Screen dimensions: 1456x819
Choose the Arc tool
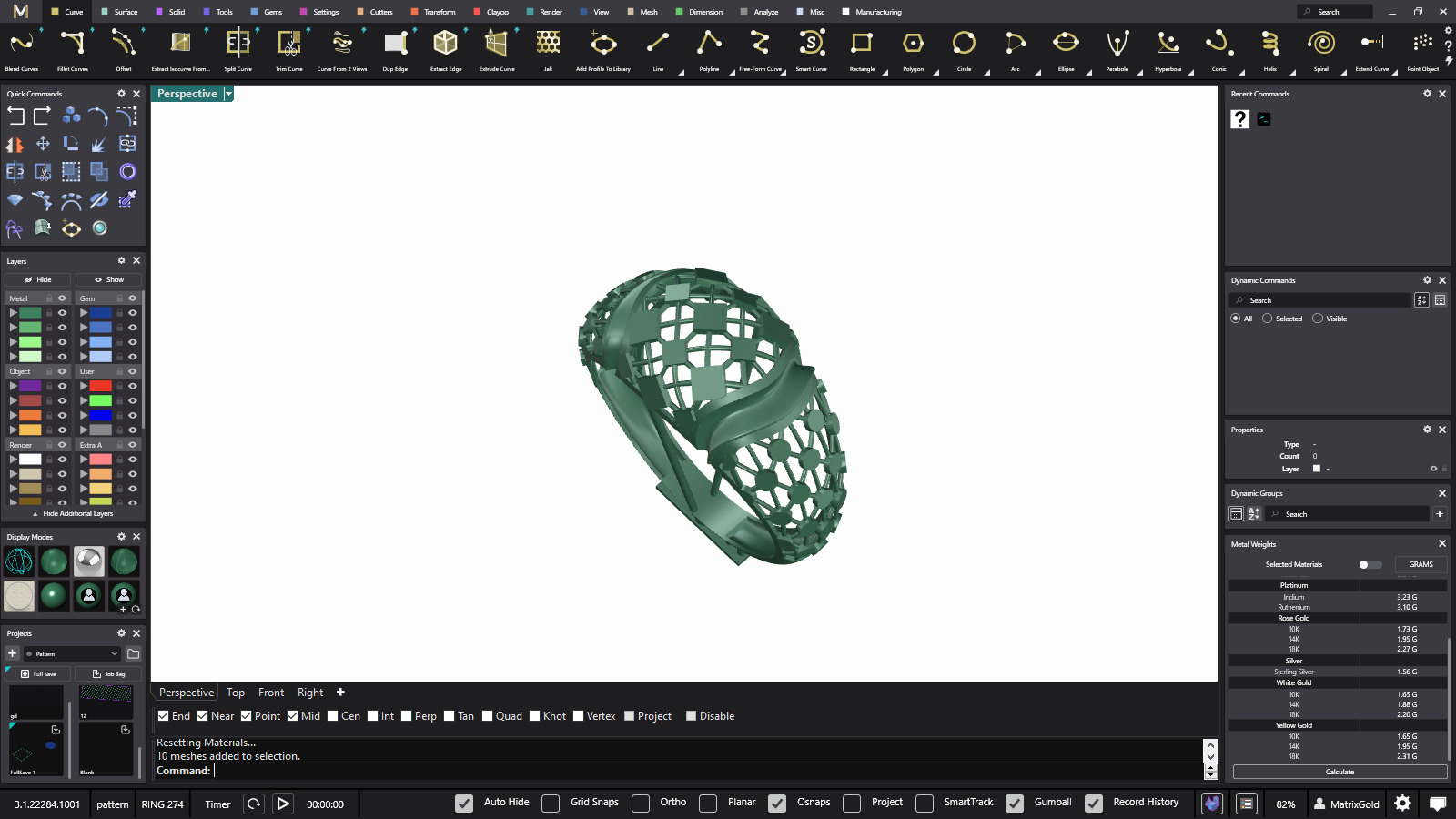pyautogui.click(x=1015, y=49)
